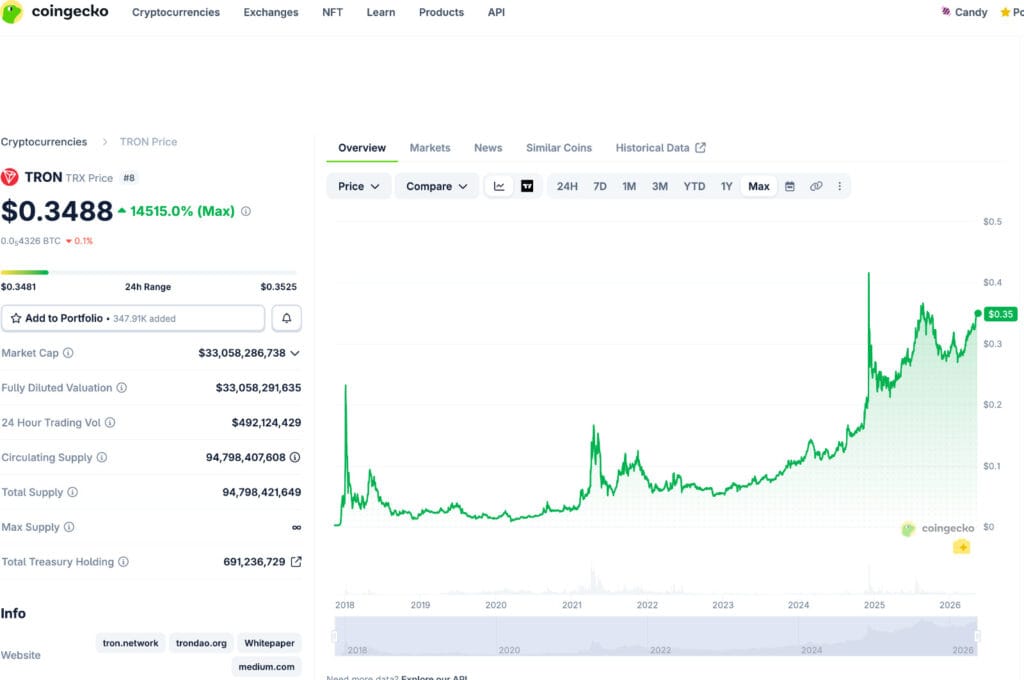Open chart more options three-dot menu
The image size is (1024, 680).
[x=840, y=186]
